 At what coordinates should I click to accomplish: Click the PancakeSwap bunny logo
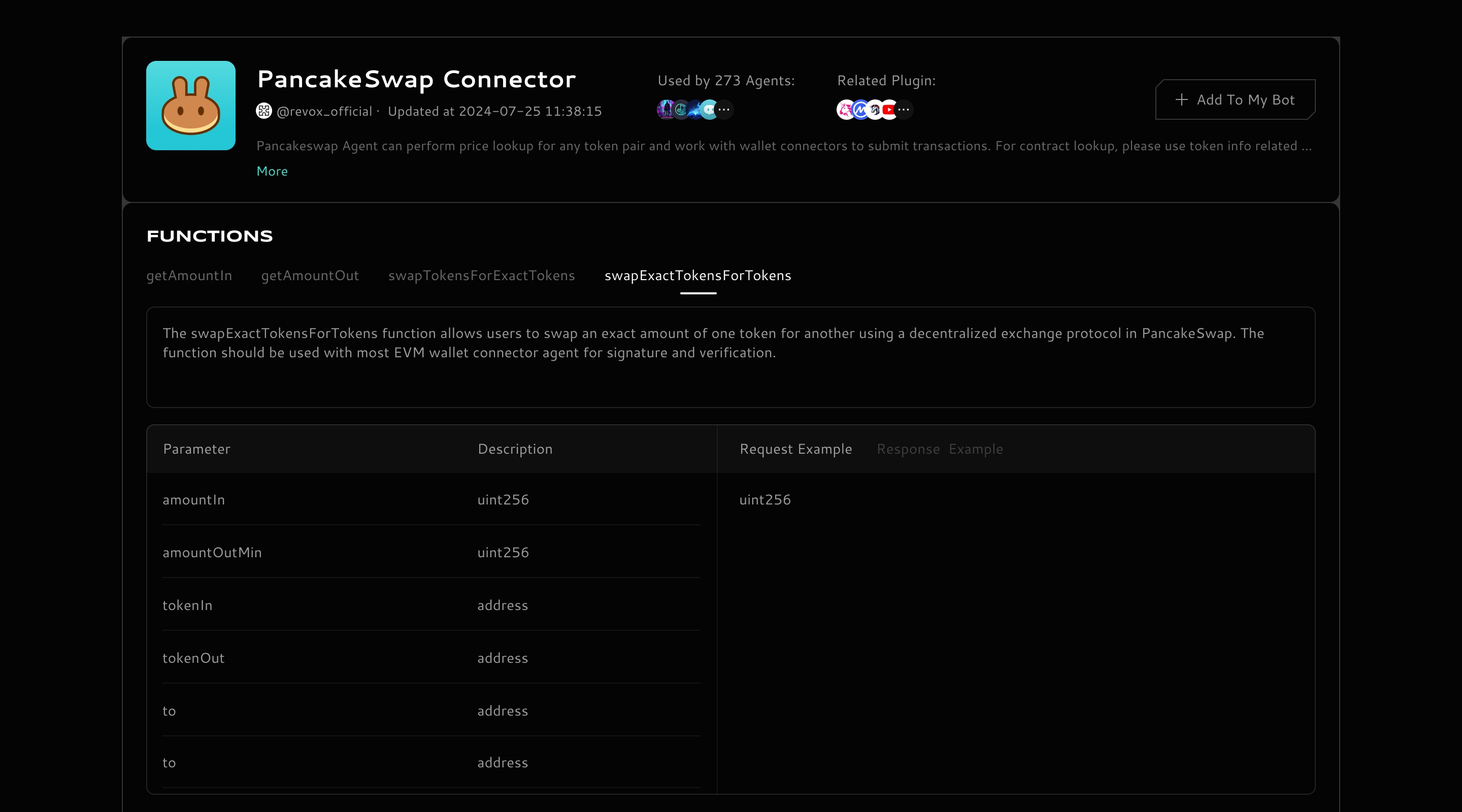click(x=191, y=106)
